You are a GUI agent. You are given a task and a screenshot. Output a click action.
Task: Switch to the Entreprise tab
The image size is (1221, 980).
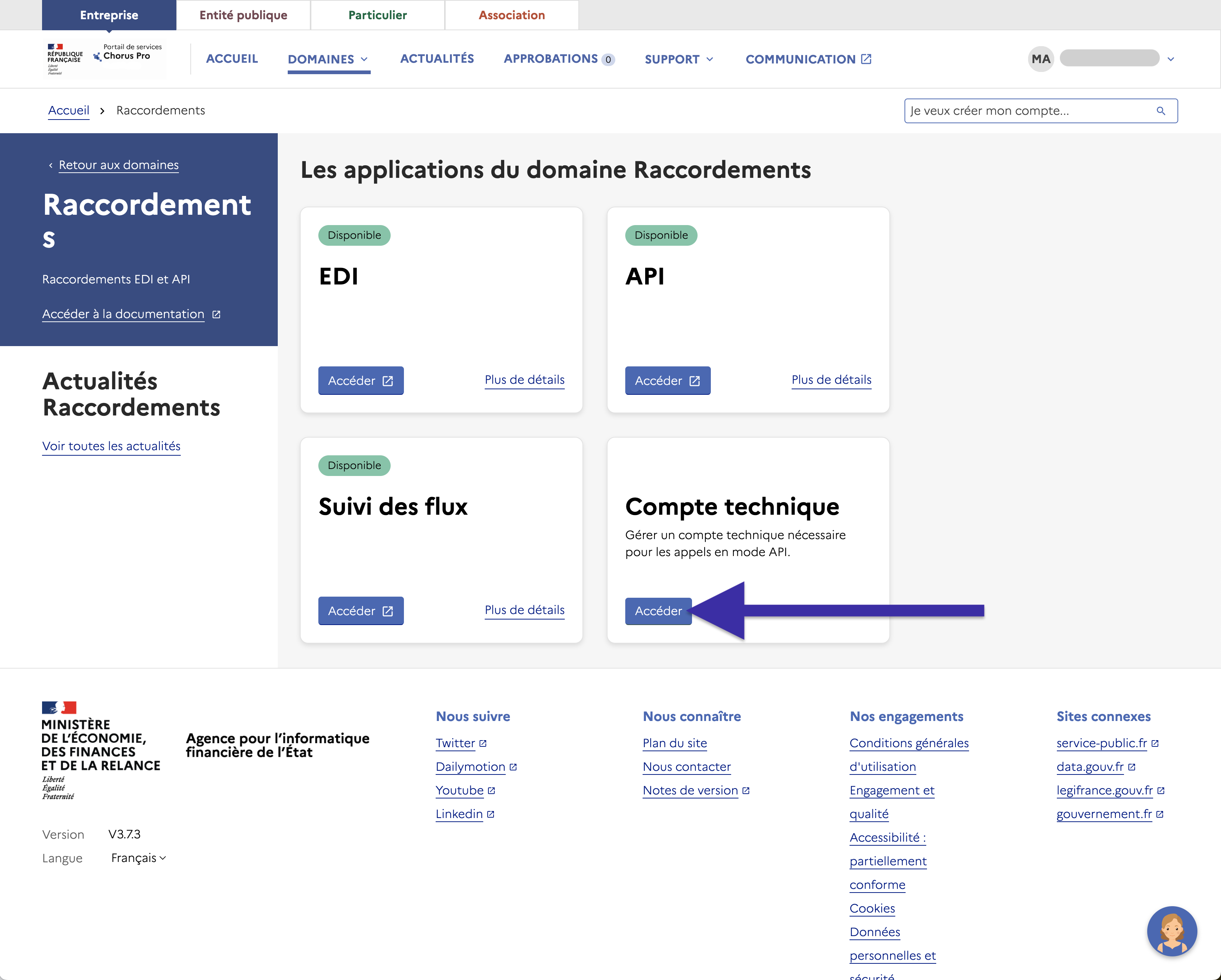tap(109, 15)
